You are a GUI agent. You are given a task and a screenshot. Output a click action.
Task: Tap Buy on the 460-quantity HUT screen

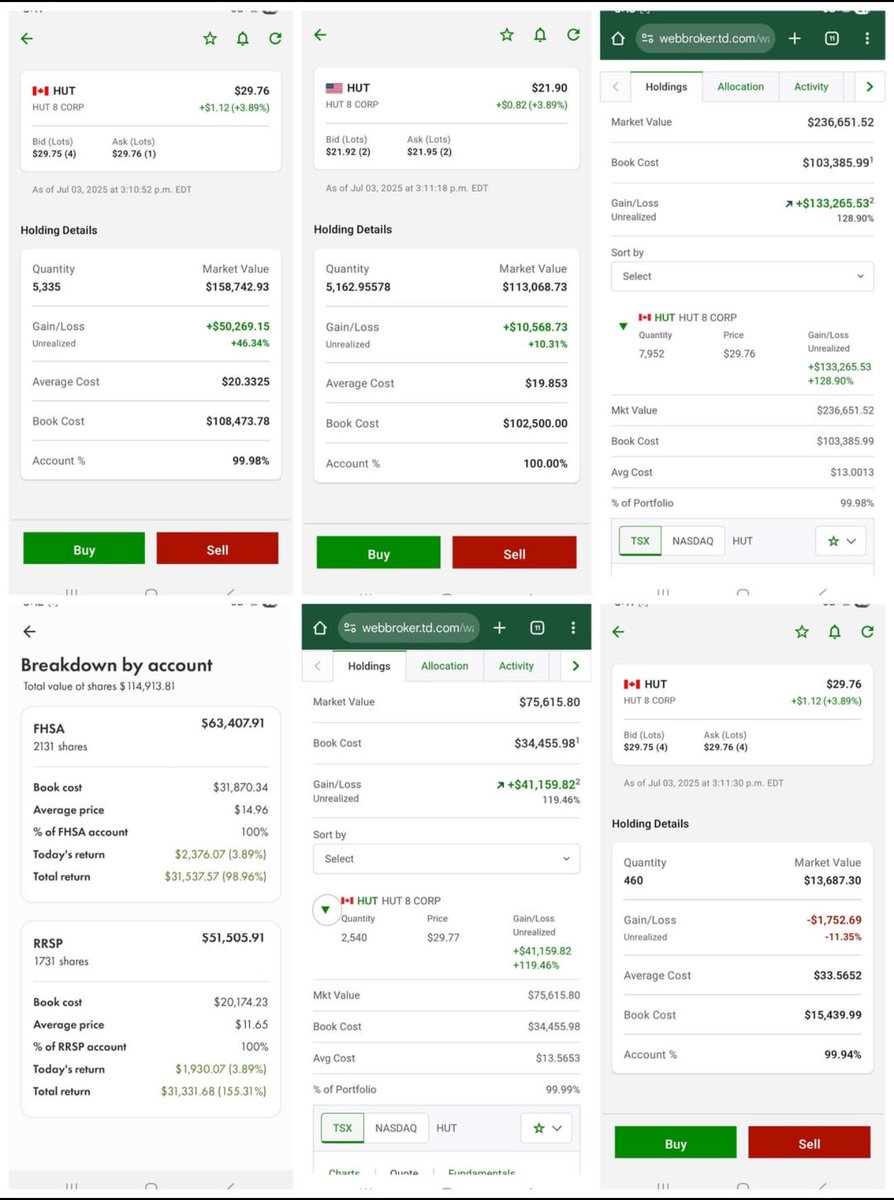point(675,1143)
